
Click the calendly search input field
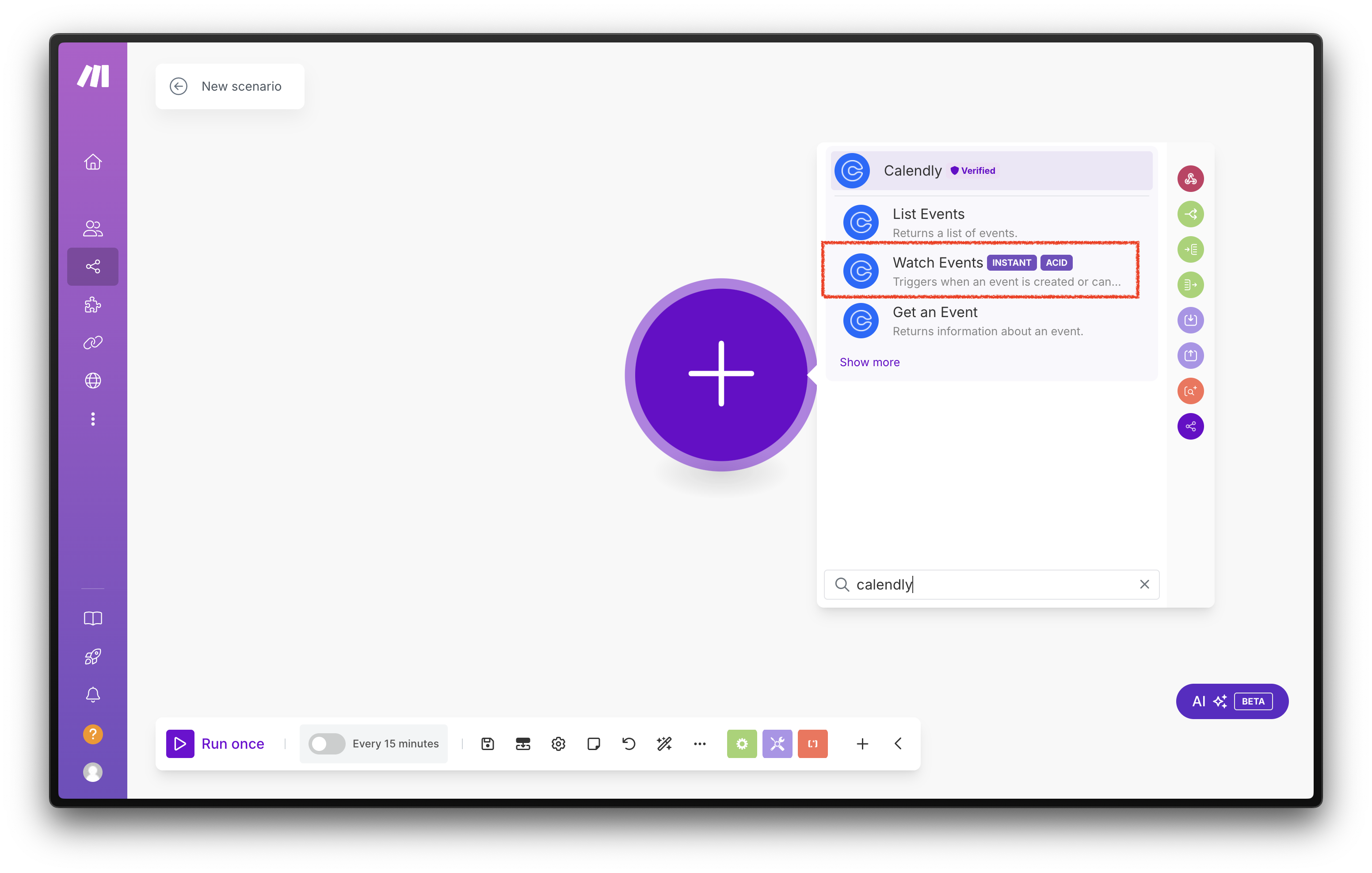click(991, 585)
